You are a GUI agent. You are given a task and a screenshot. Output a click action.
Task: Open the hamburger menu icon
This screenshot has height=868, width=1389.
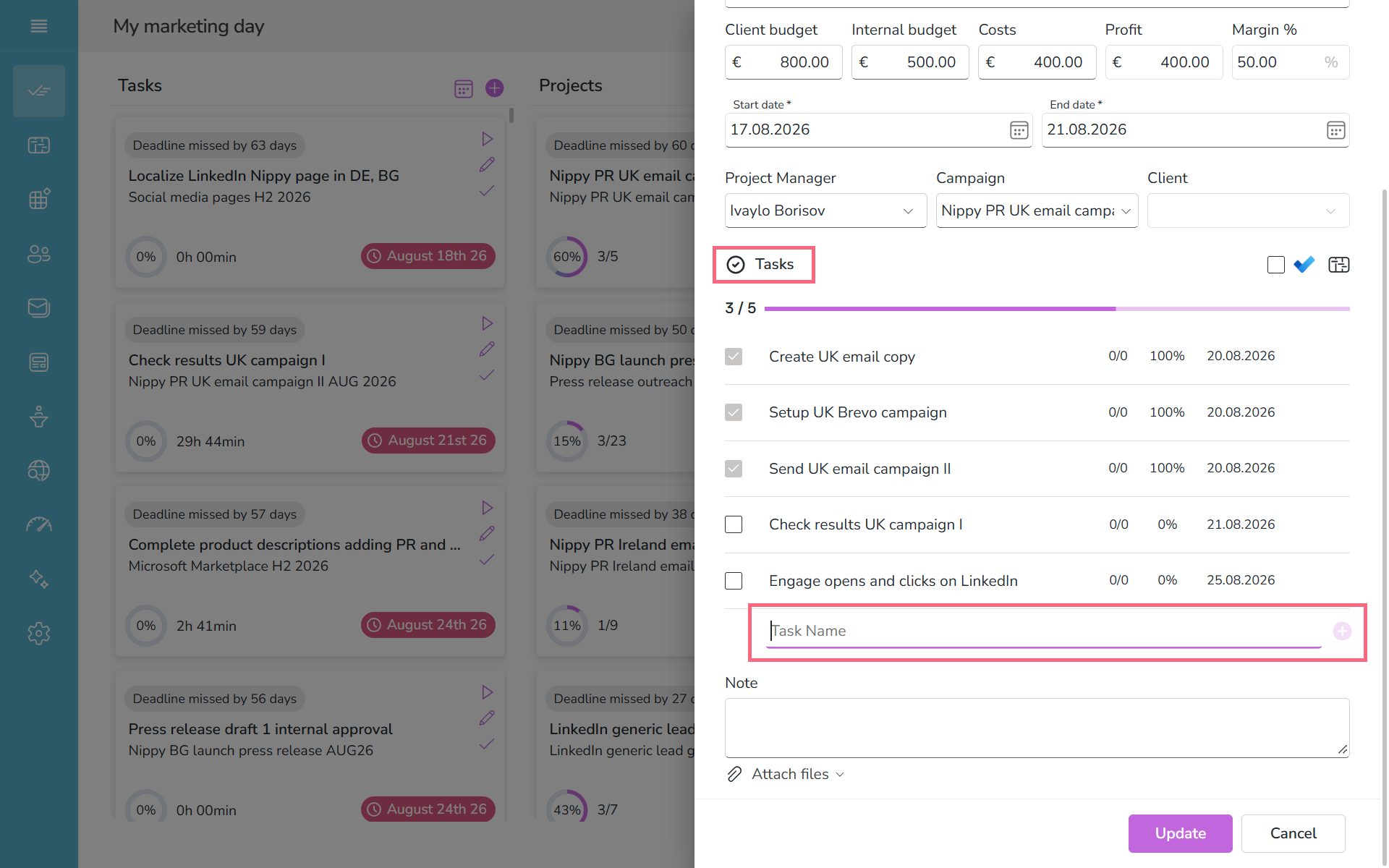[39, 26]
